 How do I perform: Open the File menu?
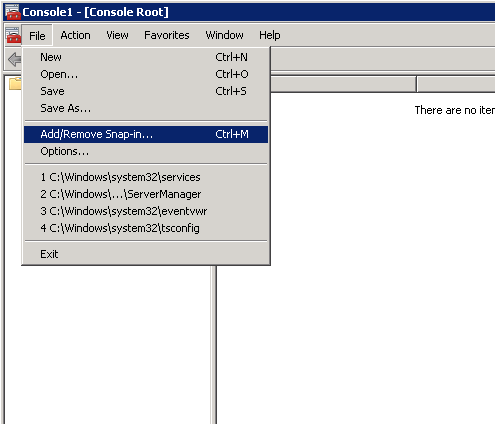pos(37,35)
